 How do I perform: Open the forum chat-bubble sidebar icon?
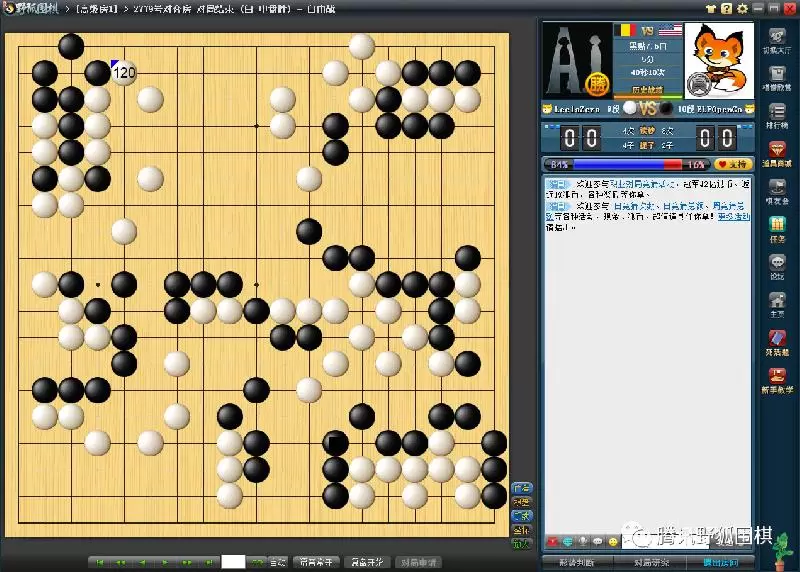click(779, 267)
